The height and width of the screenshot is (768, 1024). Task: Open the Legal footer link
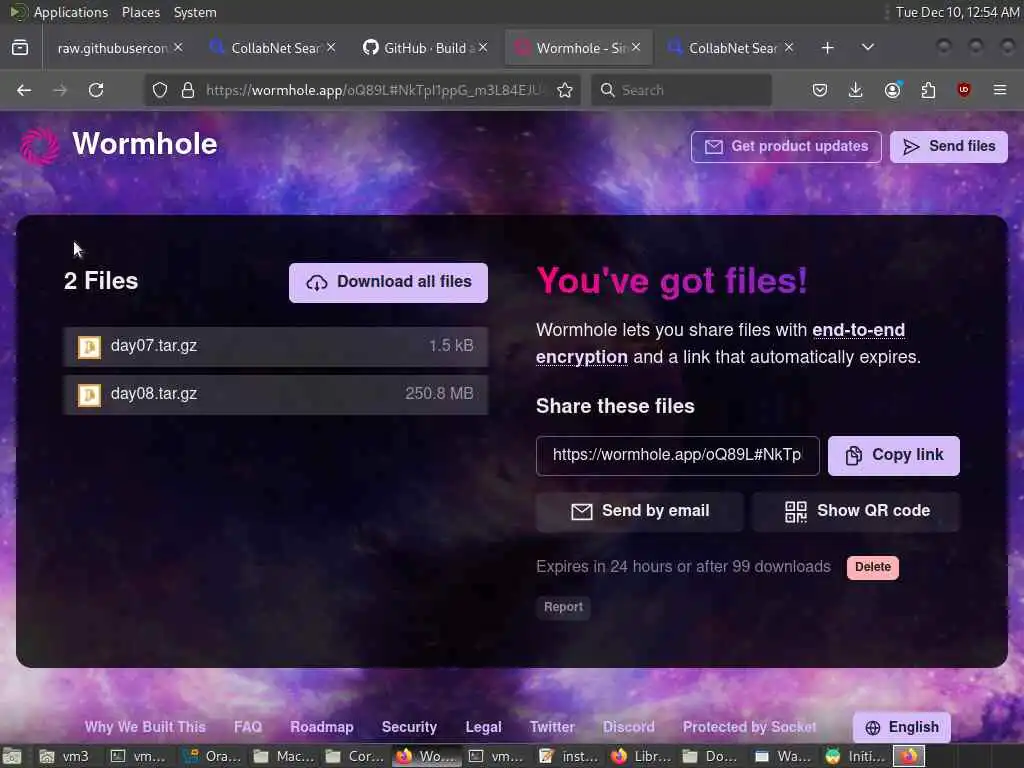point(483,727)
